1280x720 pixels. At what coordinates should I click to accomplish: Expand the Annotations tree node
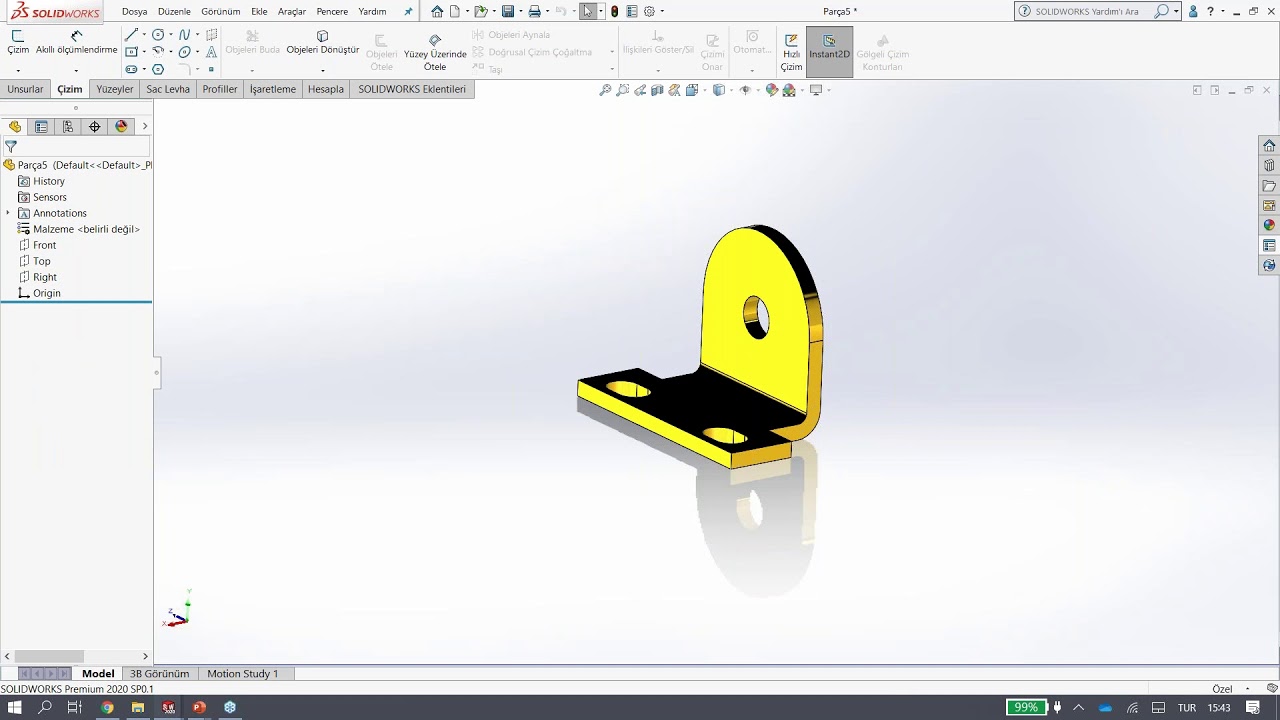[8, 213]
